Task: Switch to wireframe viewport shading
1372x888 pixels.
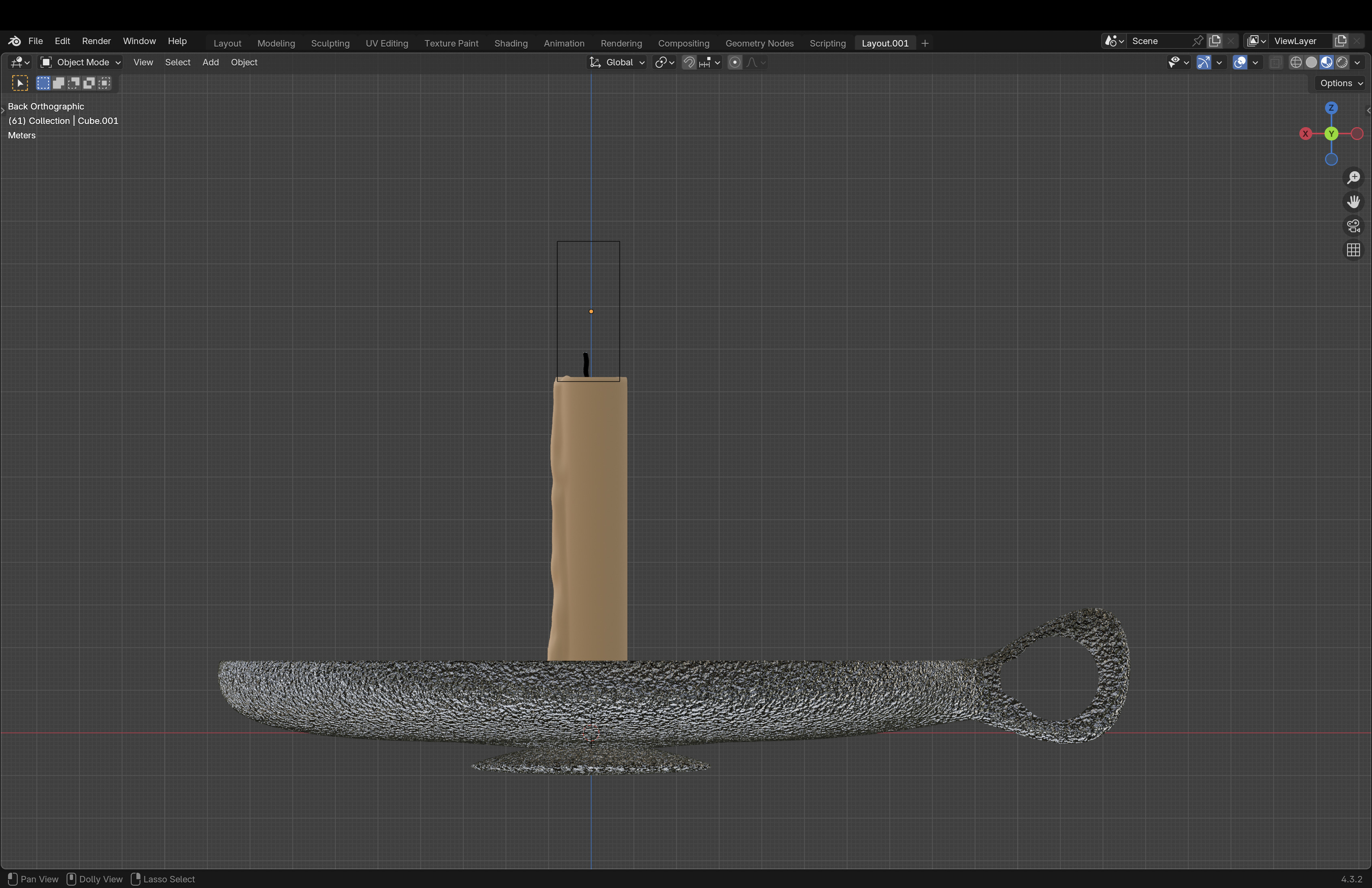Action: (x=1296, y=62)
